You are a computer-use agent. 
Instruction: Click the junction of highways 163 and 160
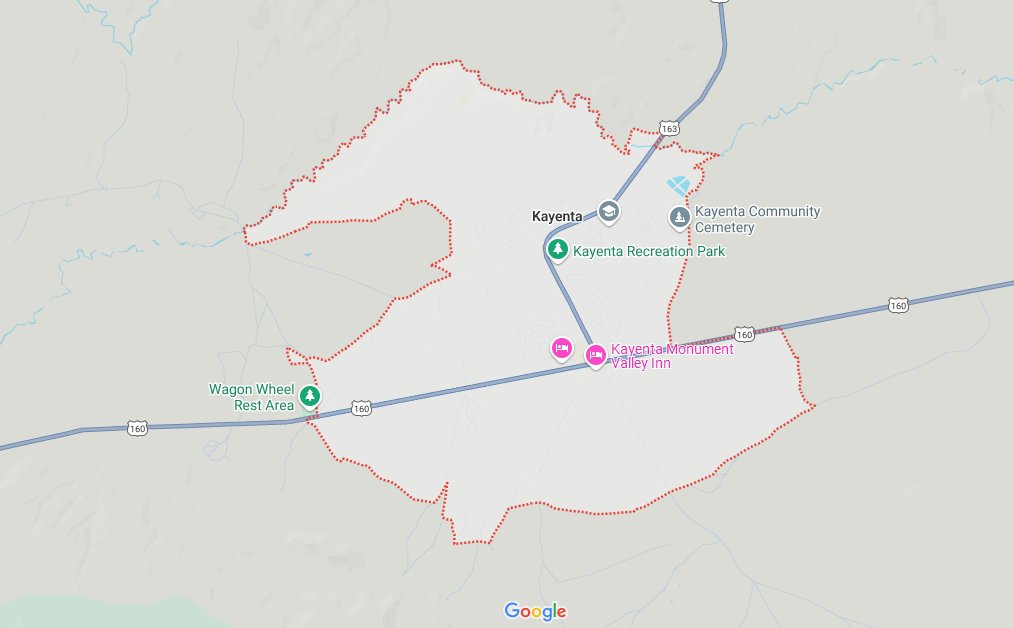592,363
